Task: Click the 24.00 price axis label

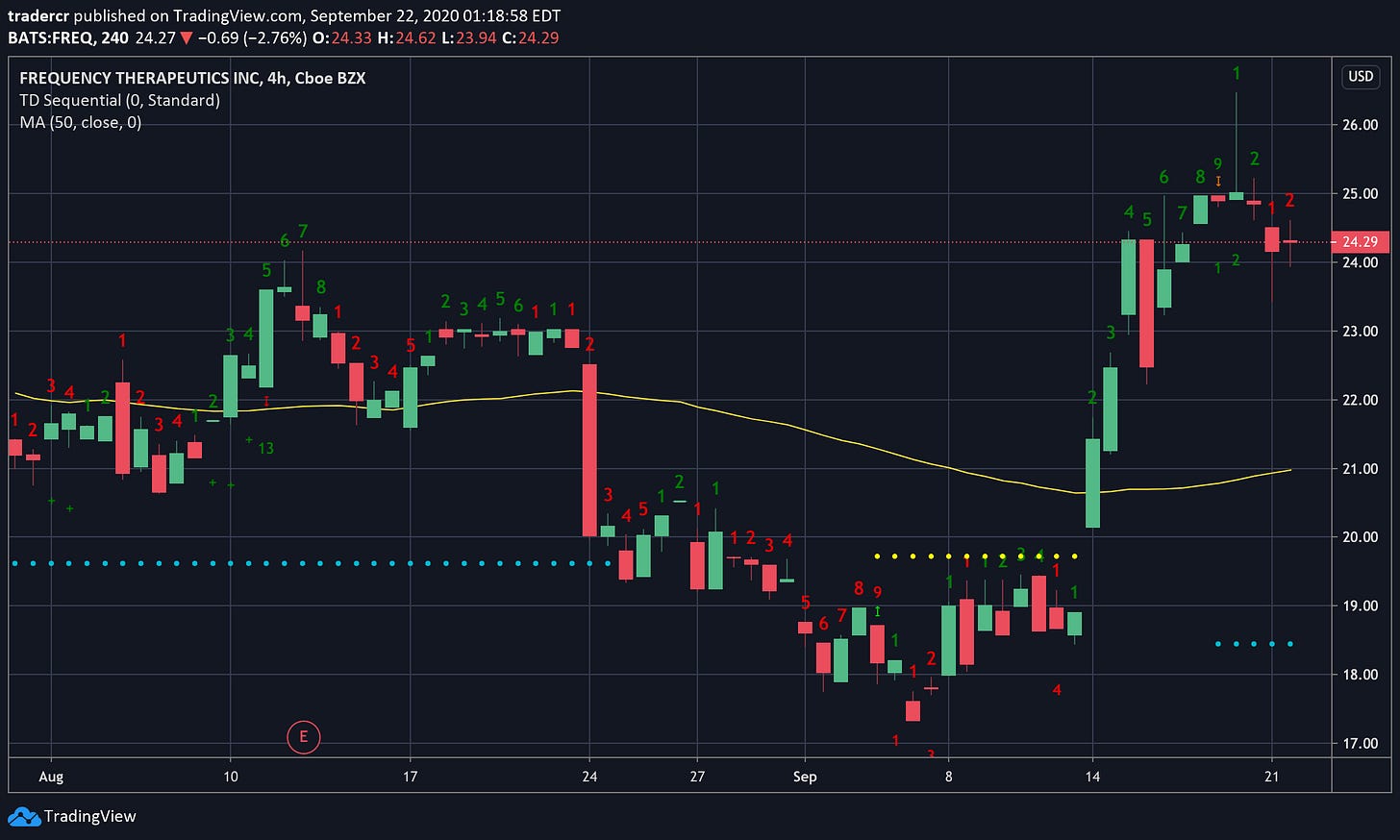Action: (x=1361, y=262)
